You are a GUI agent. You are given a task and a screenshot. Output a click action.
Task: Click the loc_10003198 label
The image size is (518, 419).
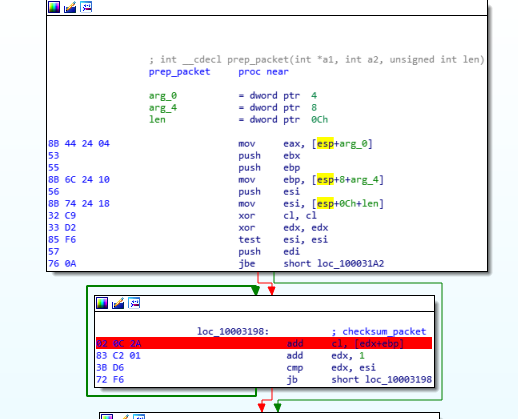click(x=233, y=332)
